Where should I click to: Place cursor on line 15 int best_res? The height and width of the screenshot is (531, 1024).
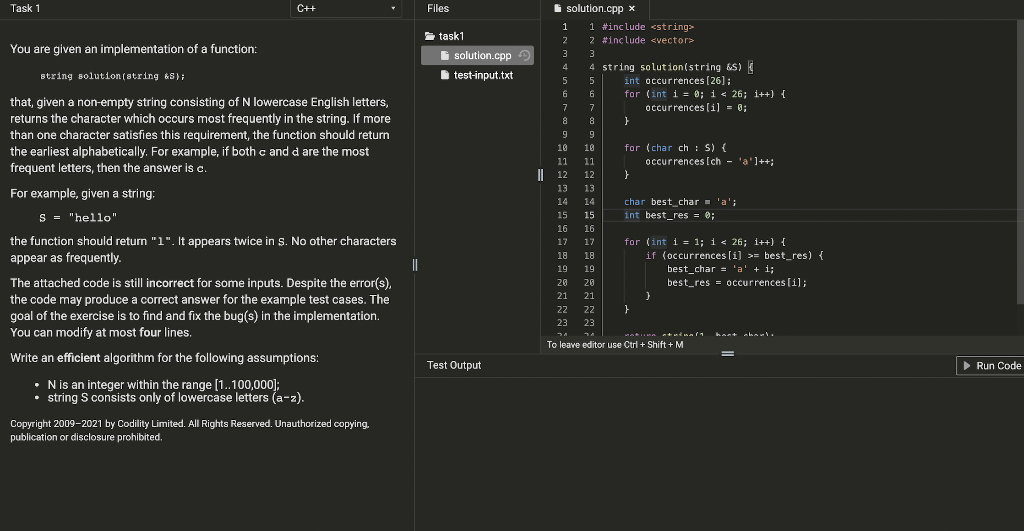coord(669,215)
